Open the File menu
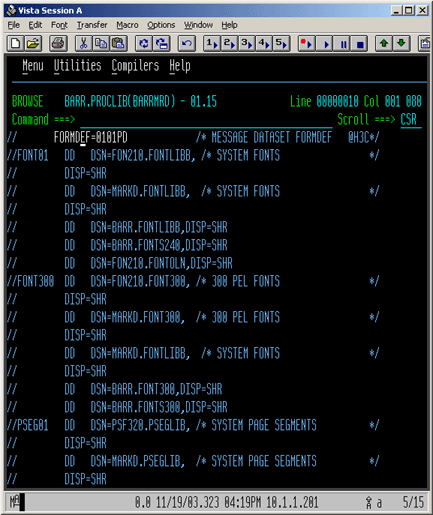Screen dimensions: 433x515 tap(14, 25)
